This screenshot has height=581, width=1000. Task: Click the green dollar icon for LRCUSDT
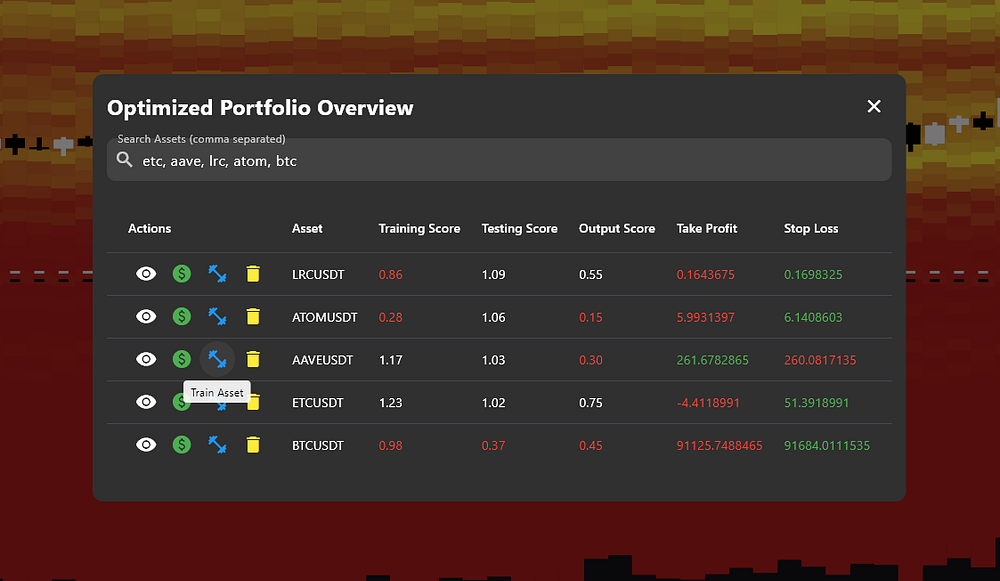coord(182,274)
